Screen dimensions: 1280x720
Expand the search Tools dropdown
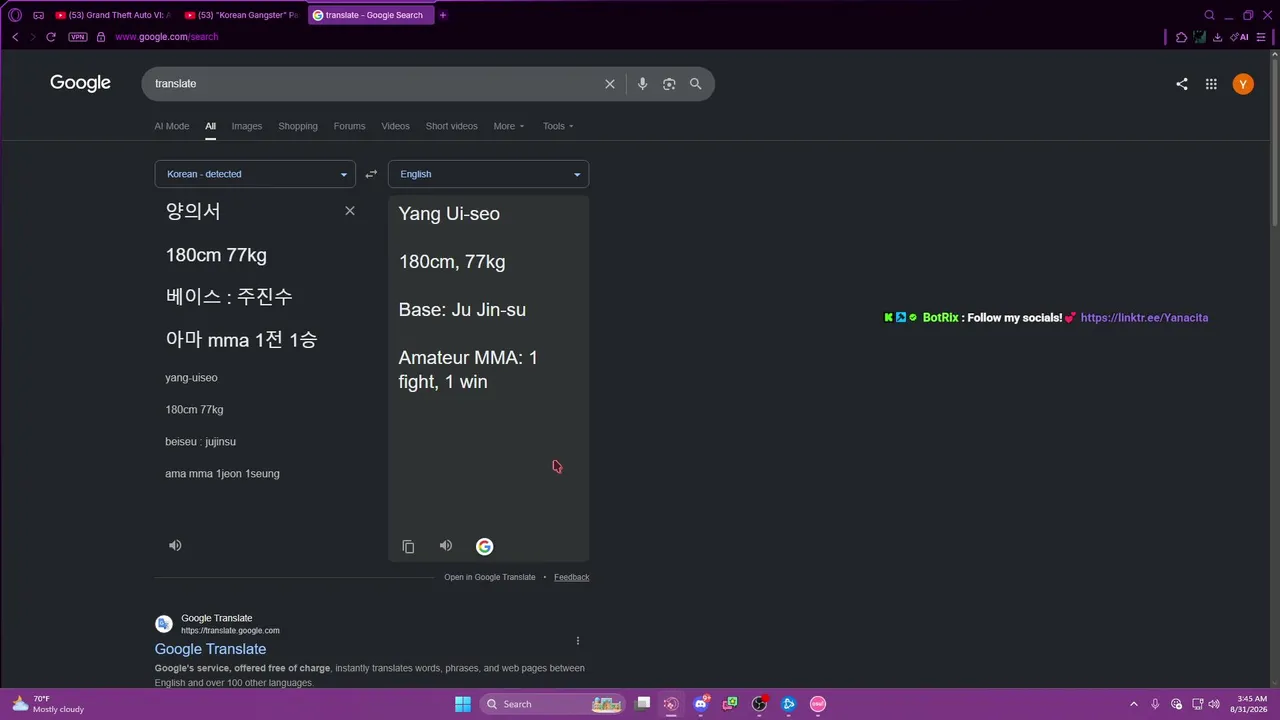point(558,126)
